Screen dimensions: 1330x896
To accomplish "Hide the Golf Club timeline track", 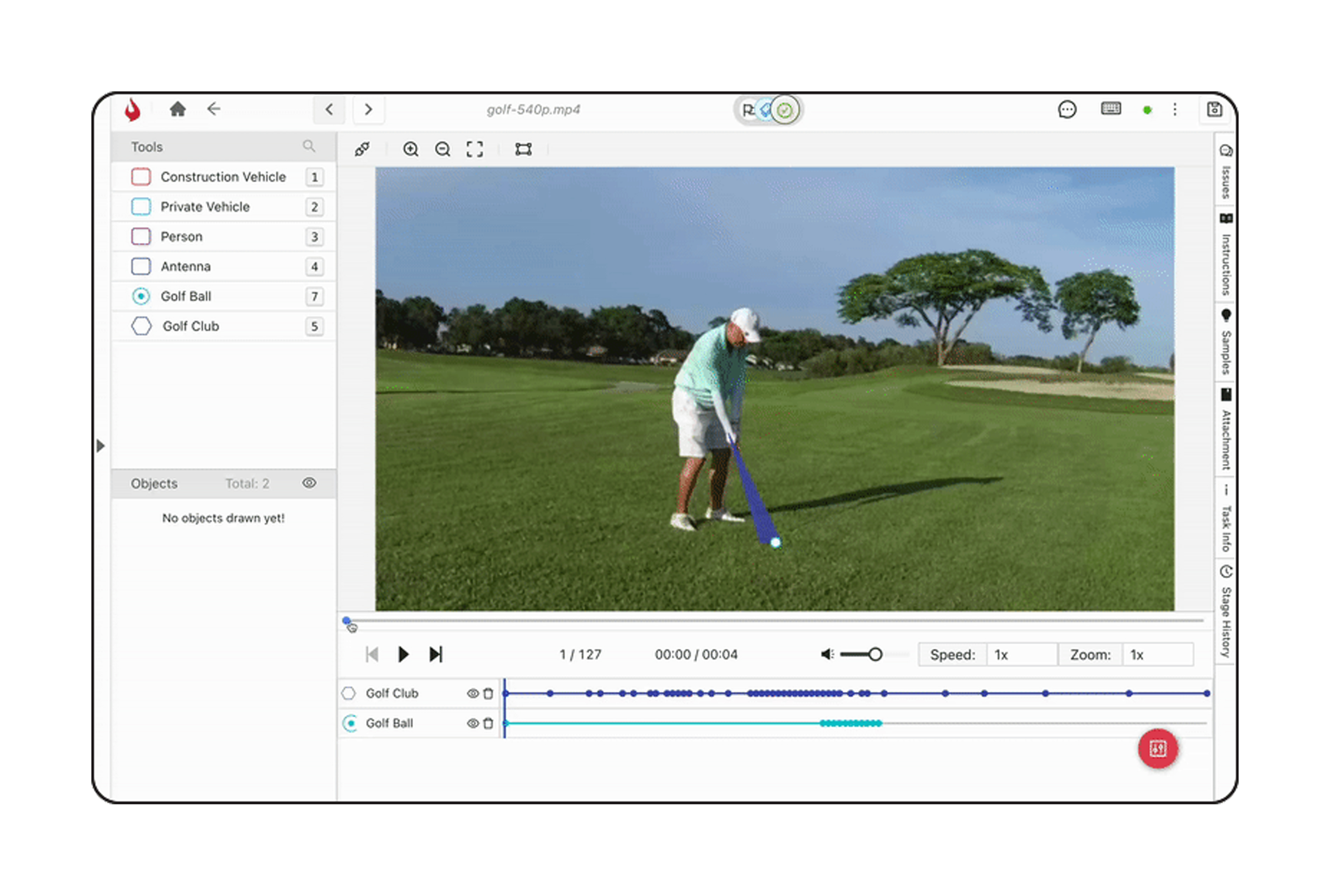I will tap(472, 693).
